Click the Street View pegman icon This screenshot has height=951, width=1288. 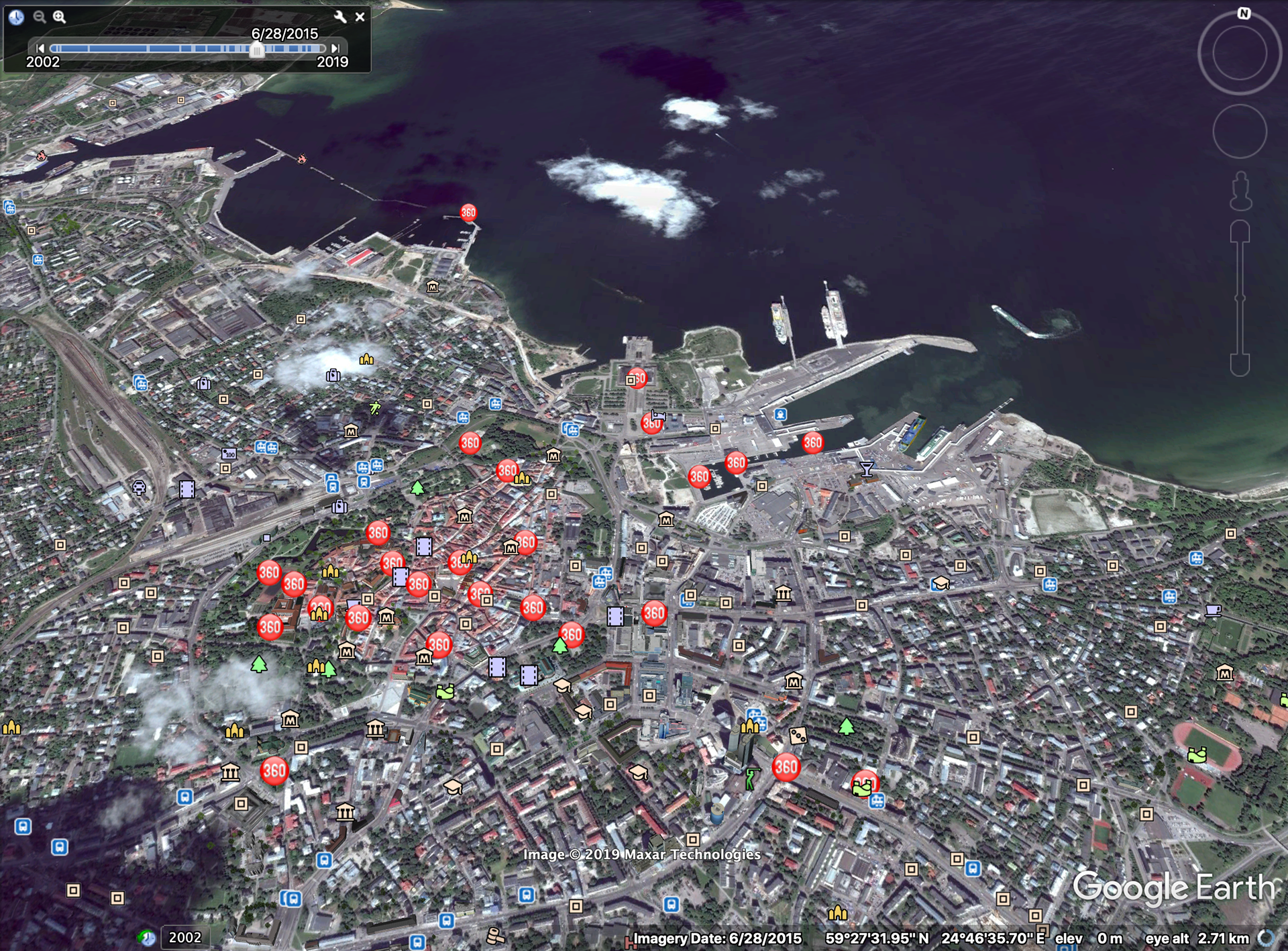click(x=1240, y=191)
